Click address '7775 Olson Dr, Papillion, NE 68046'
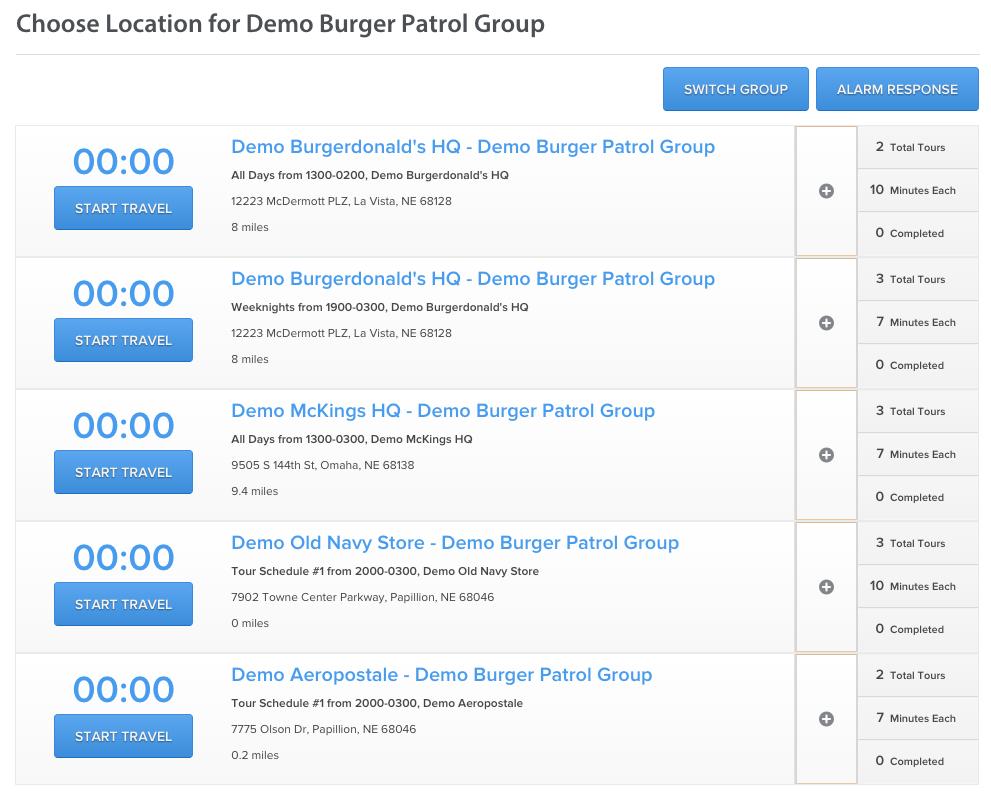Image resolution: width=991 pixels, height=796 pixels. [x=324, y=729]
